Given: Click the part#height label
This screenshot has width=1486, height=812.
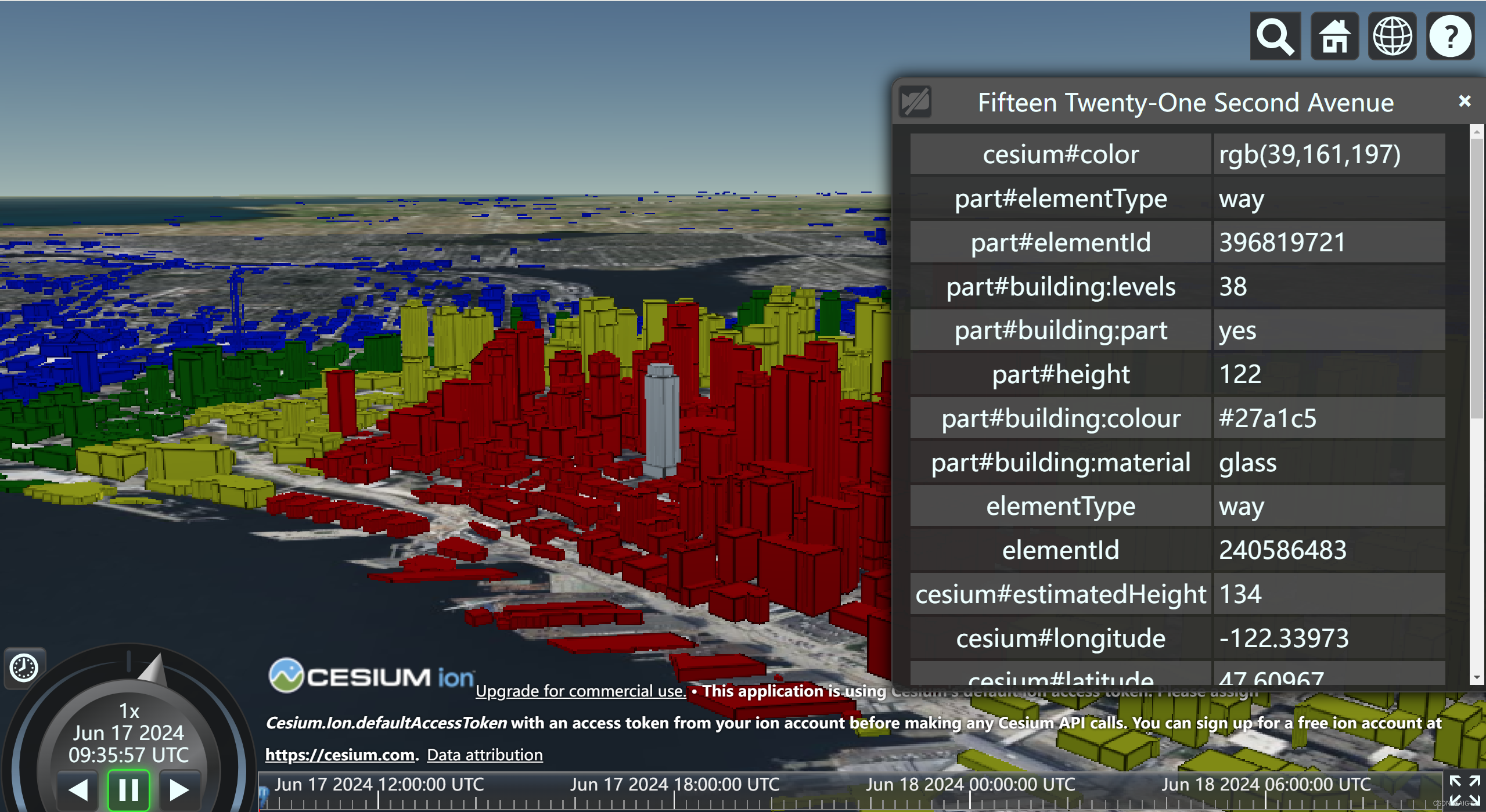Looking at the screenshot, I should (x=1060, y=374).
